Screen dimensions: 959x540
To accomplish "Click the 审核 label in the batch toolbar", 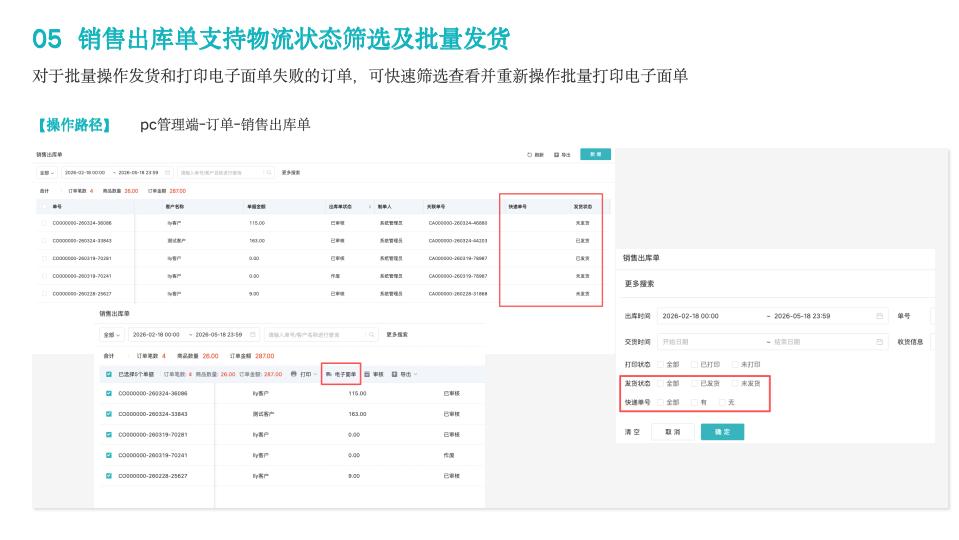I will [378, 374].
